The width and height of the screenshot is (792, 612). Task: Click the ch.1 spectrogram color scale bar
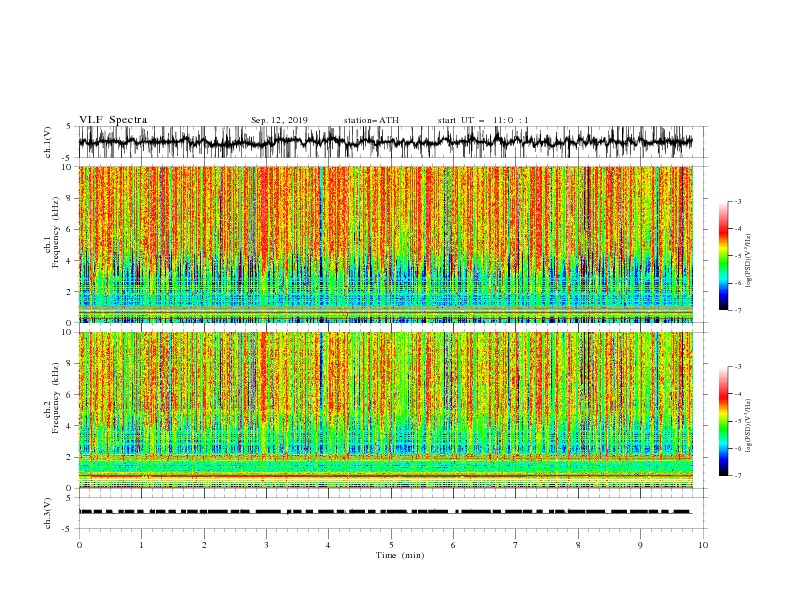(723, 255)
